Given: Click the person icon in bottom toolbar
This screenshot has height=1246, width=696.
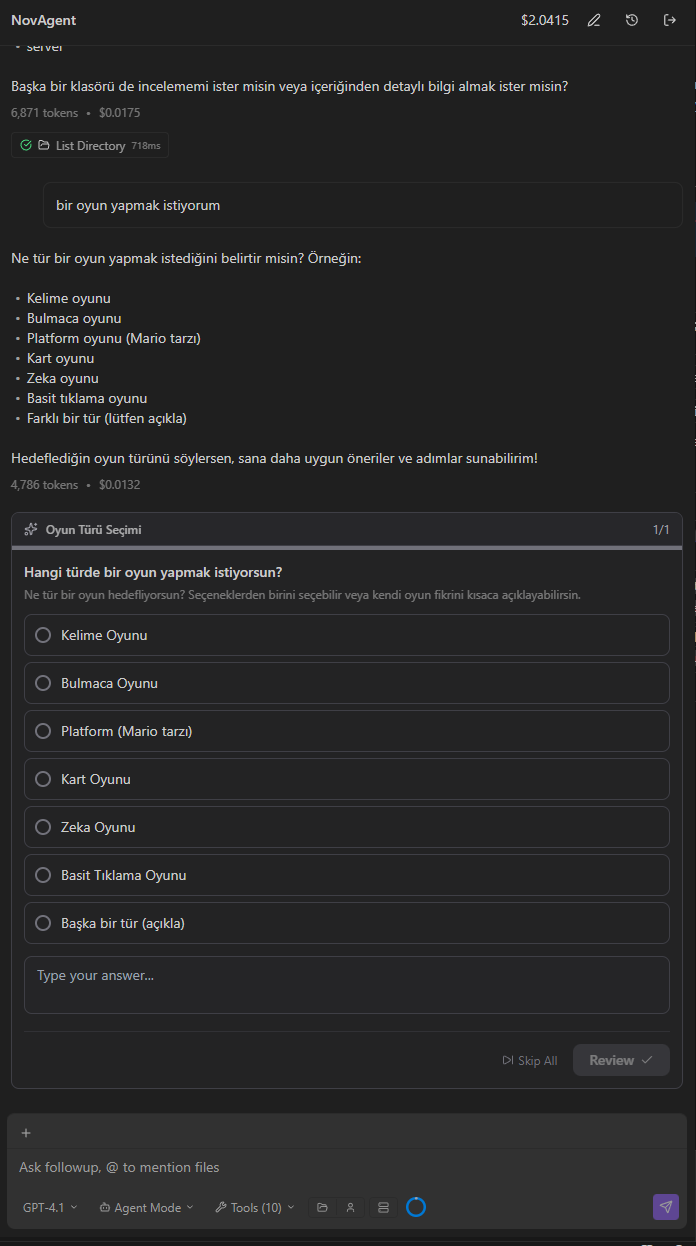Looking at the screenshot, I should tap(350, 1208).
